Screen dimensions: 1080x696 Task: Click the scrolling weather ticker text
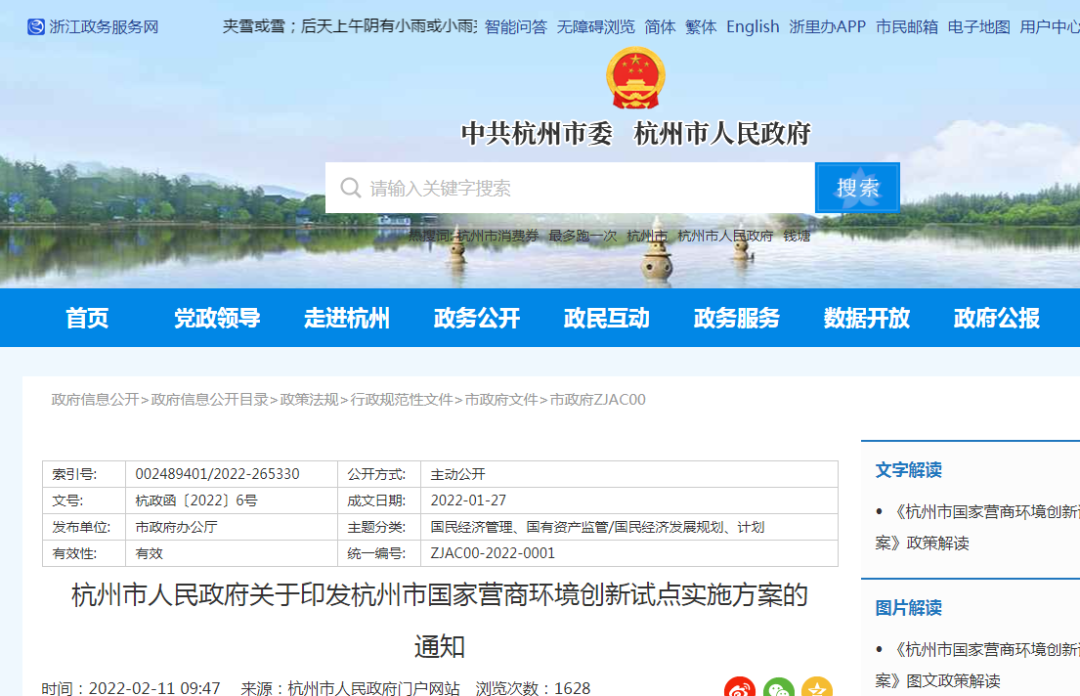tap(350, 27)
